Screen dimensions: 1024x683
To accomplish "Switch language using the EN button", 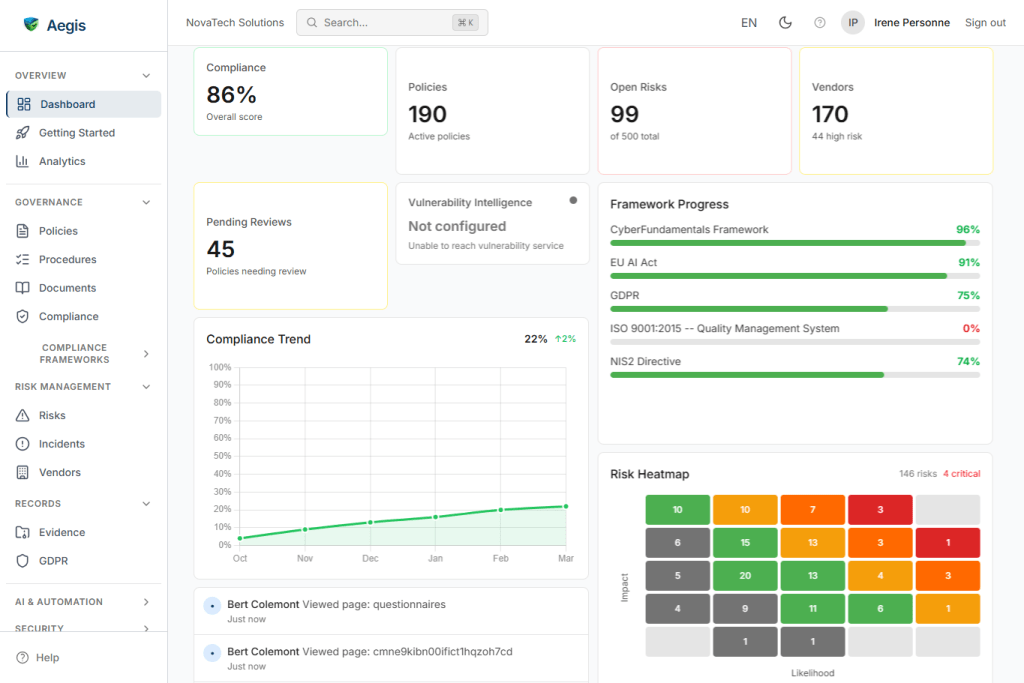I will [x=749, y=23].
